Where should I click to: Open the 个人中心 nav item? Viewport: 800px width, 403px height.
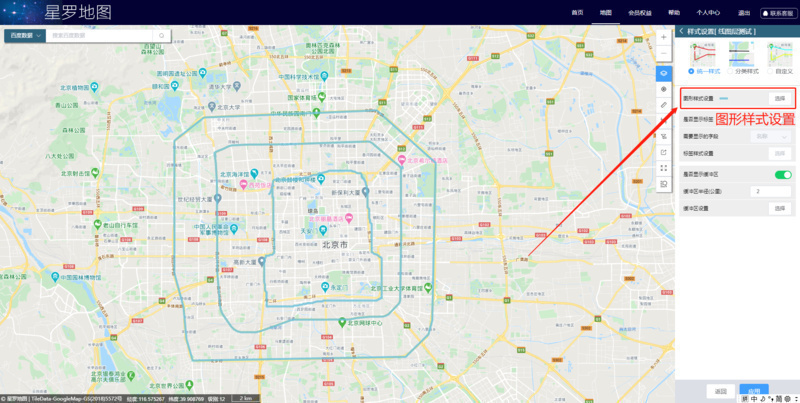[708, 13]
